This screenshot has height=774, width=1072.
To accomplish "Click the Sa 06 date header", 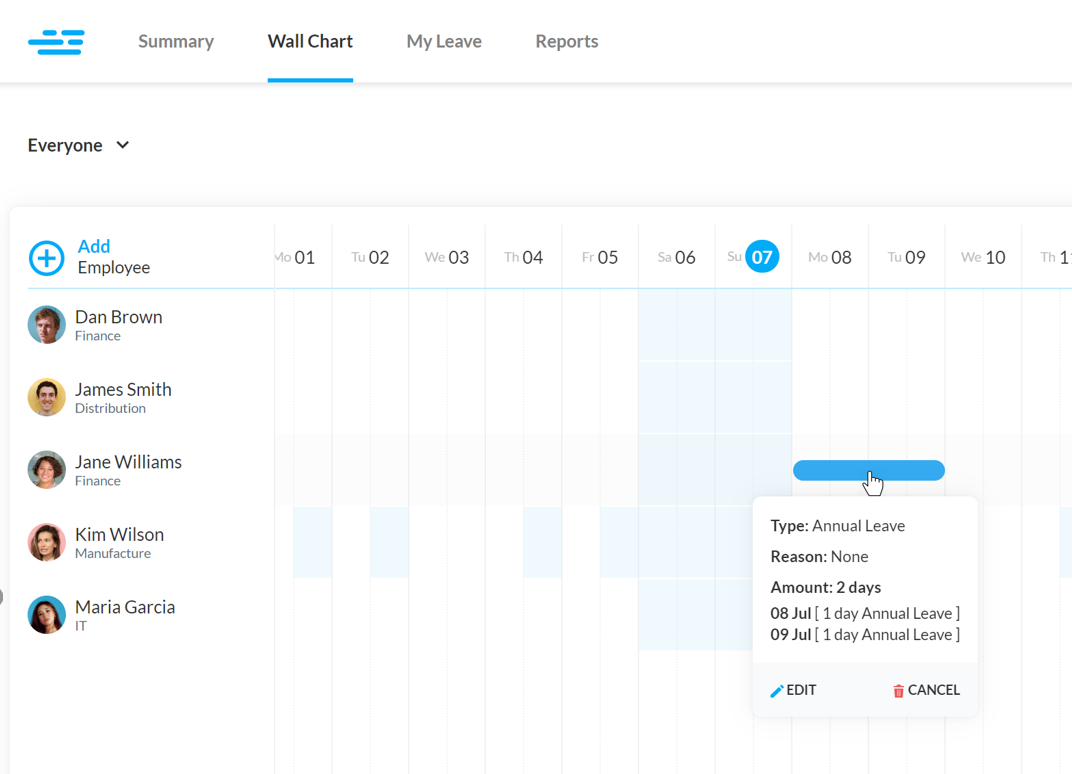I will pos(677,257).
